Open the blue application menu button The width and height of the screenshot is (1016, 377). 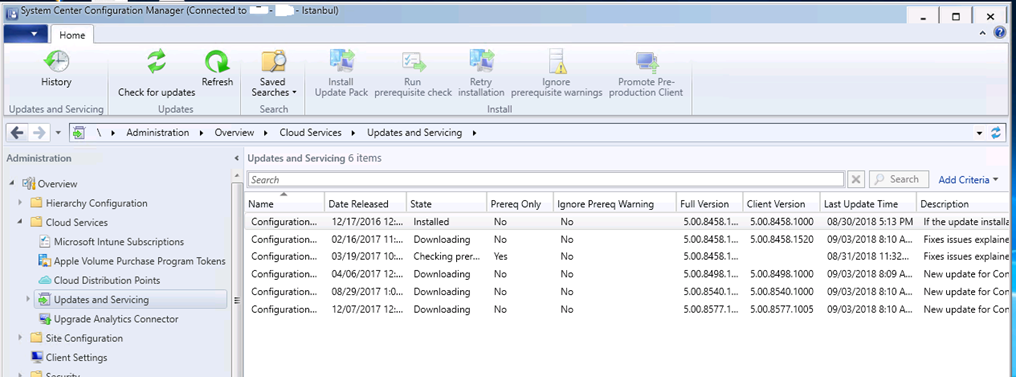pyautogui.click(x=25, y=34)
